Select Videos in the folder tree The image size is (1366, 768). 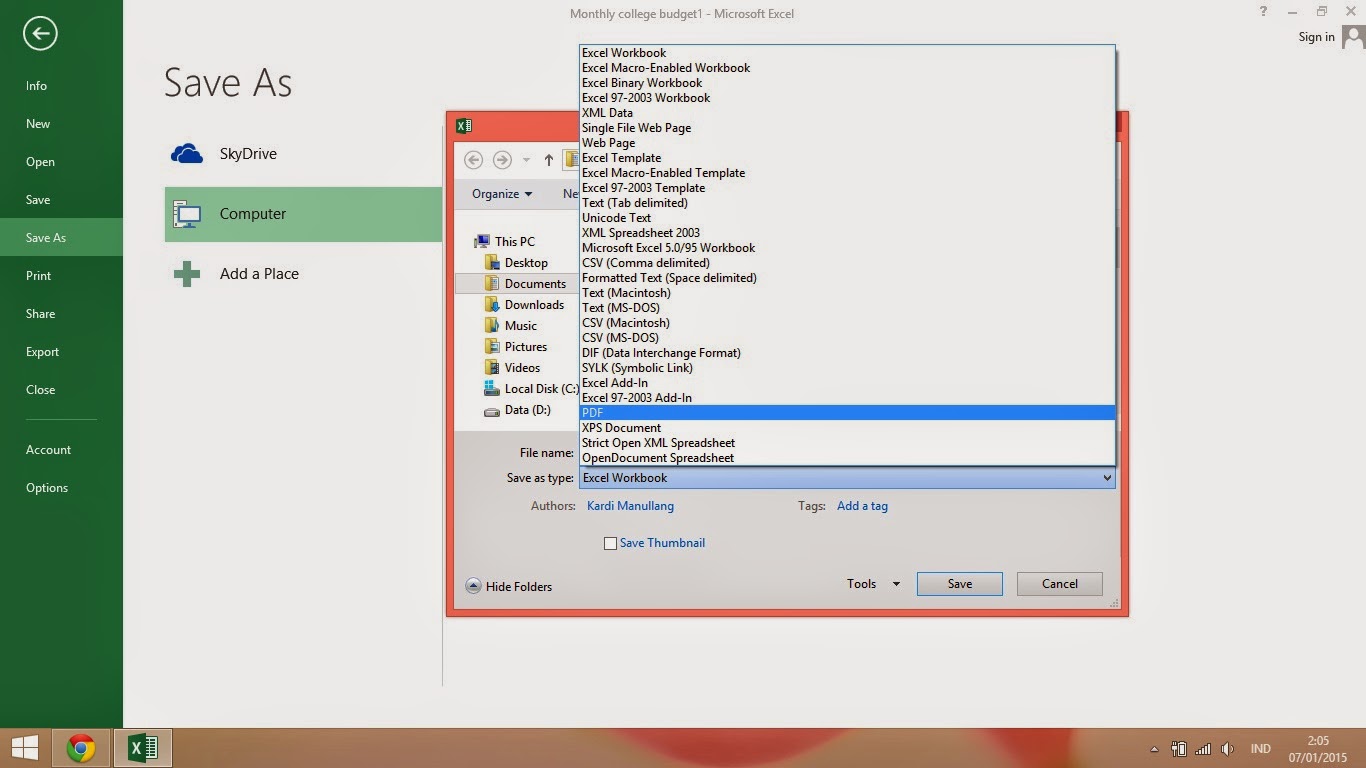coord(512,368)
